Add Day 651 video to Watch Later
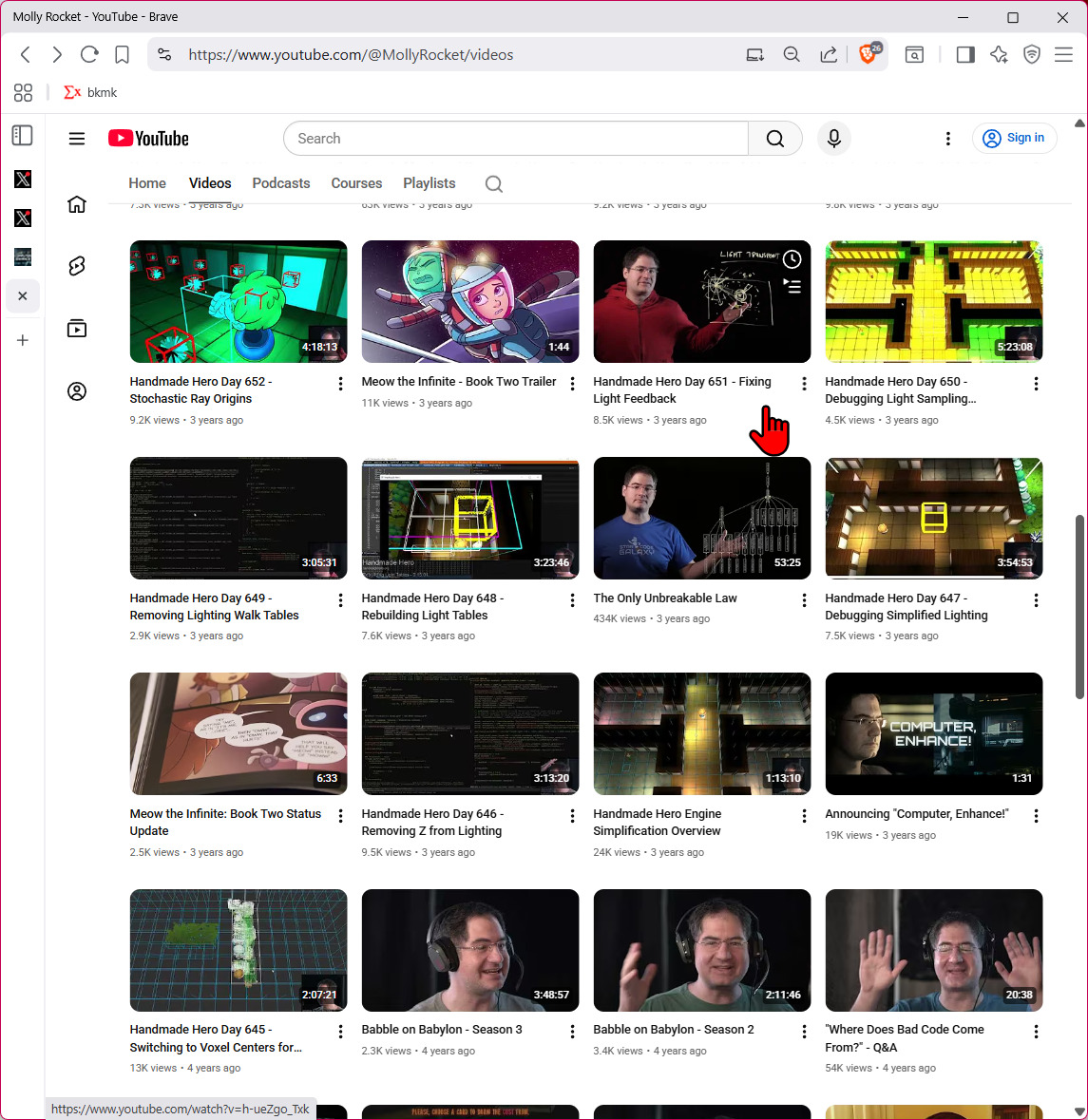This screenshot has width=1088, height=1120. click(x=792, y=259)
